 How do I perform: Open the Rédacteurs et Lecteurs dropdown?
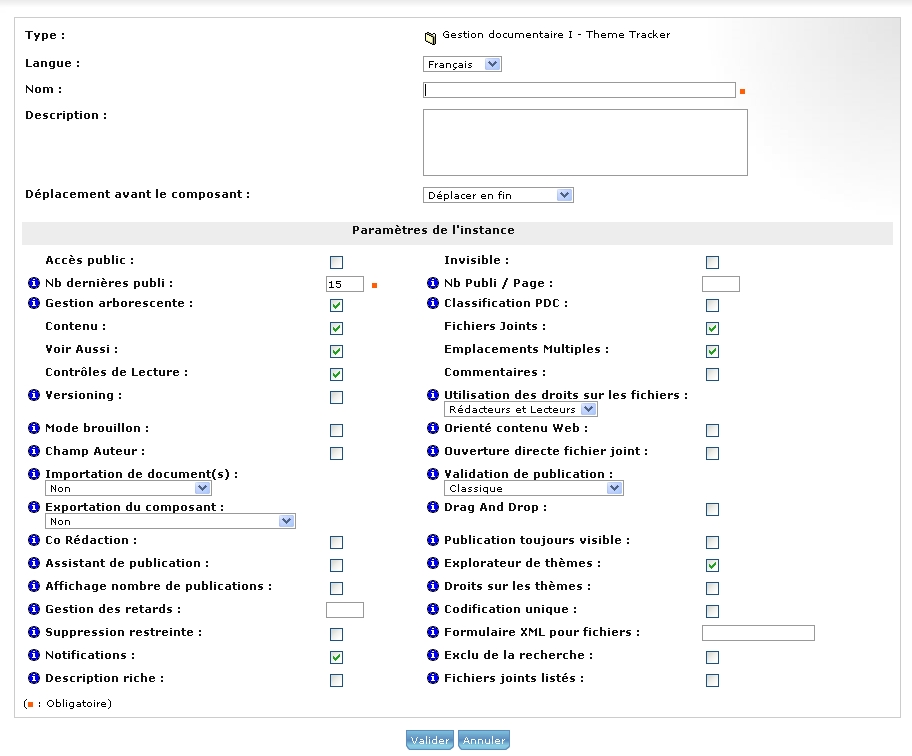coord(521,409)
